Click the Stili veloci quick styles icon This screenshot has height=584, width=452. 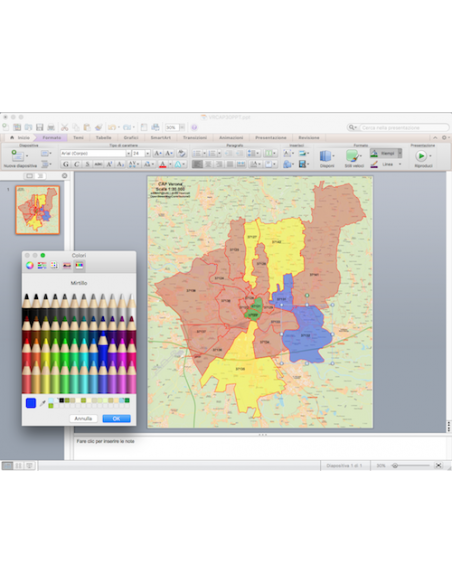[351, 156]
